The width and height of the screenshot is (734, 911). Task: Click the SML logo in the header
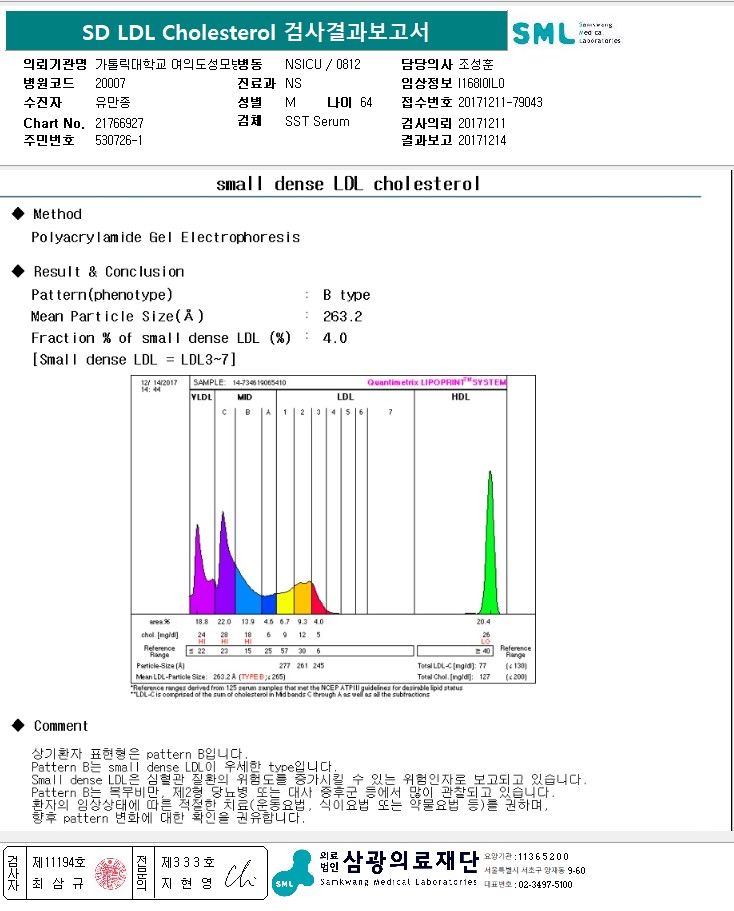pyautogui.click(x=567, y=33)
